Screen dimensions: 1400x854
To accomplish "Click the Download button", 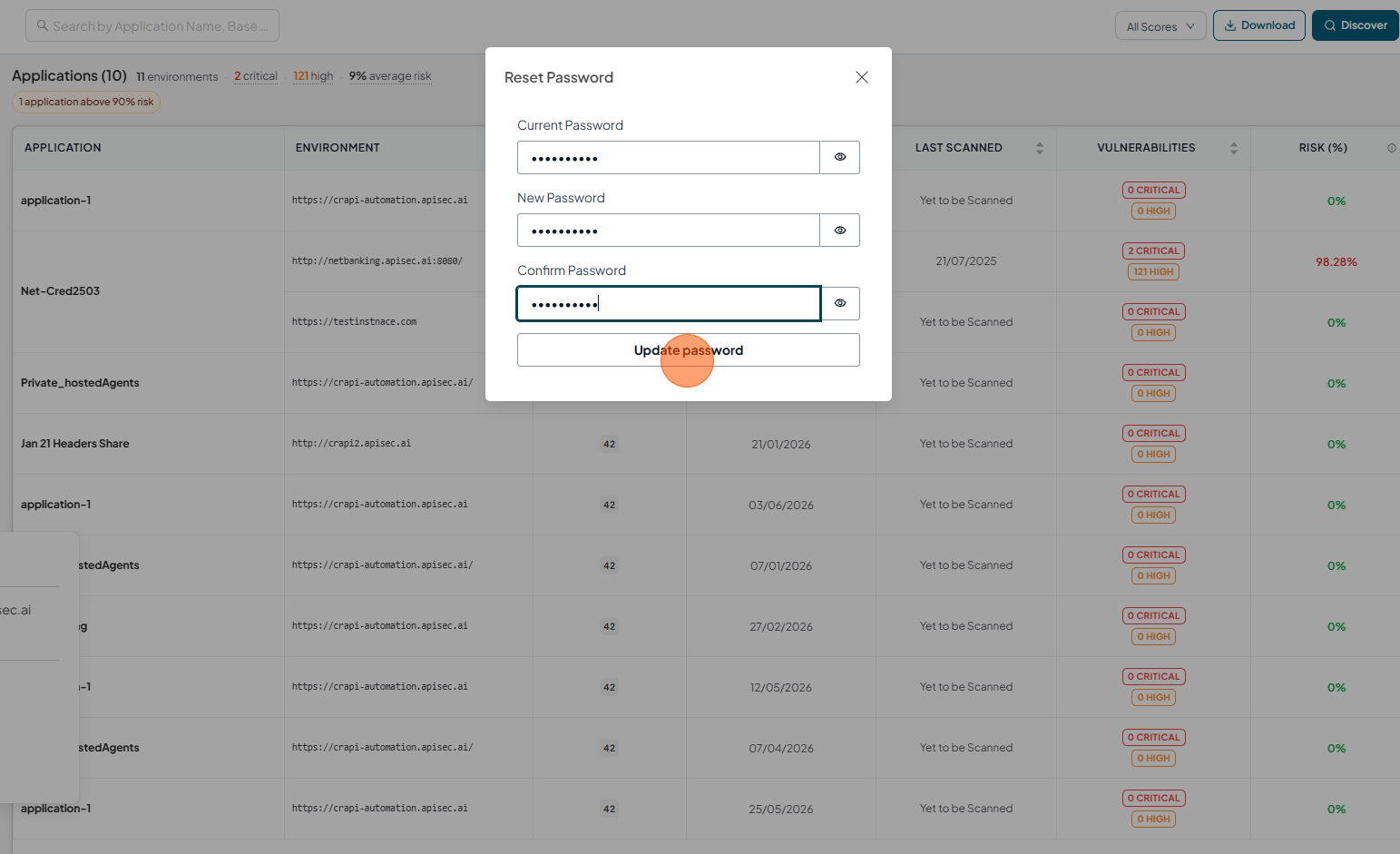I will pyautogui.click(x=1259, y=25).
